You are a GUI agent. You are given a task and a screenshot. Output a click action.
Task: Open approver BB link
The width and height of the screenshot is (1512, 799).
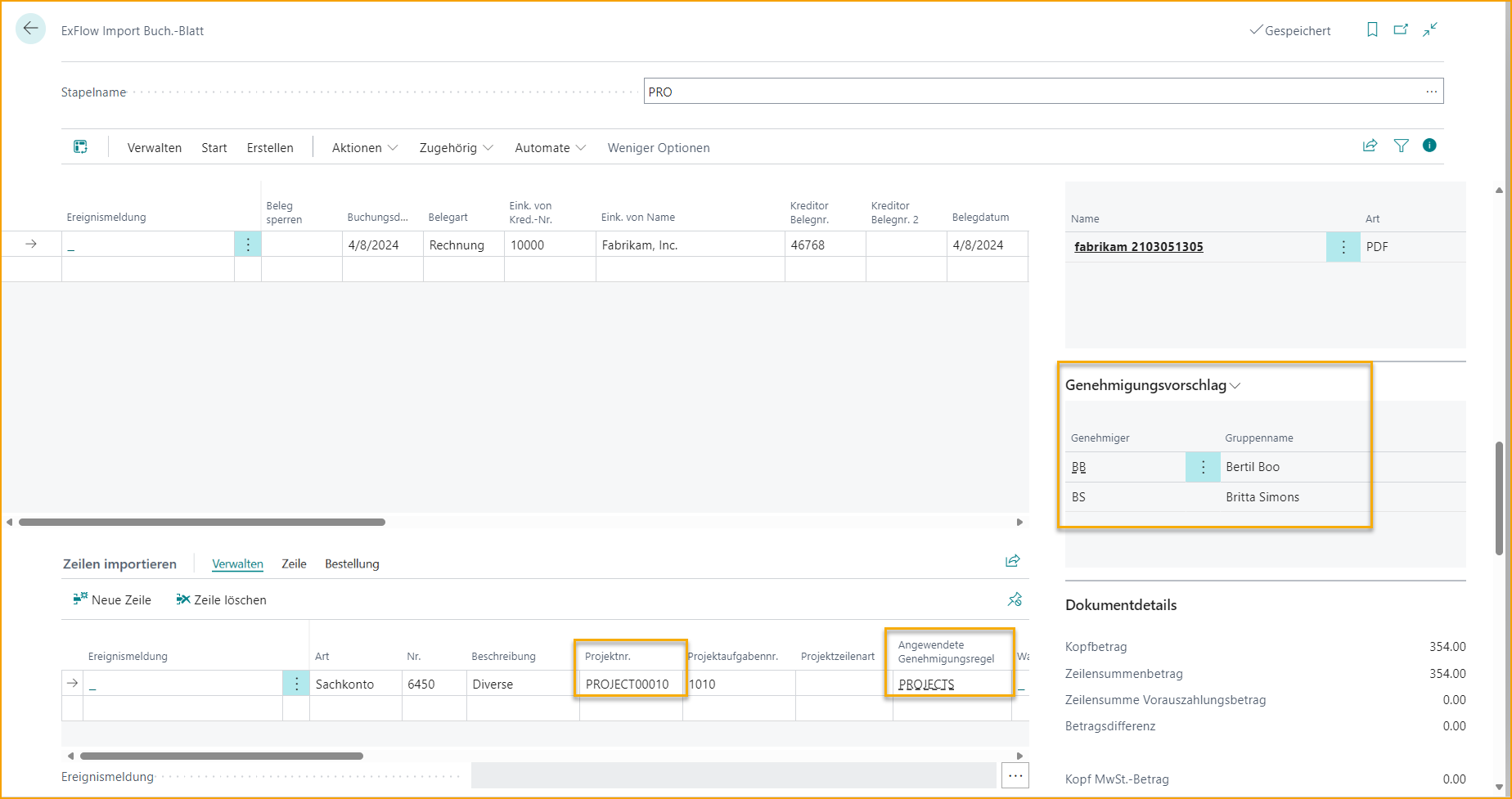[x=1078, y=467]
